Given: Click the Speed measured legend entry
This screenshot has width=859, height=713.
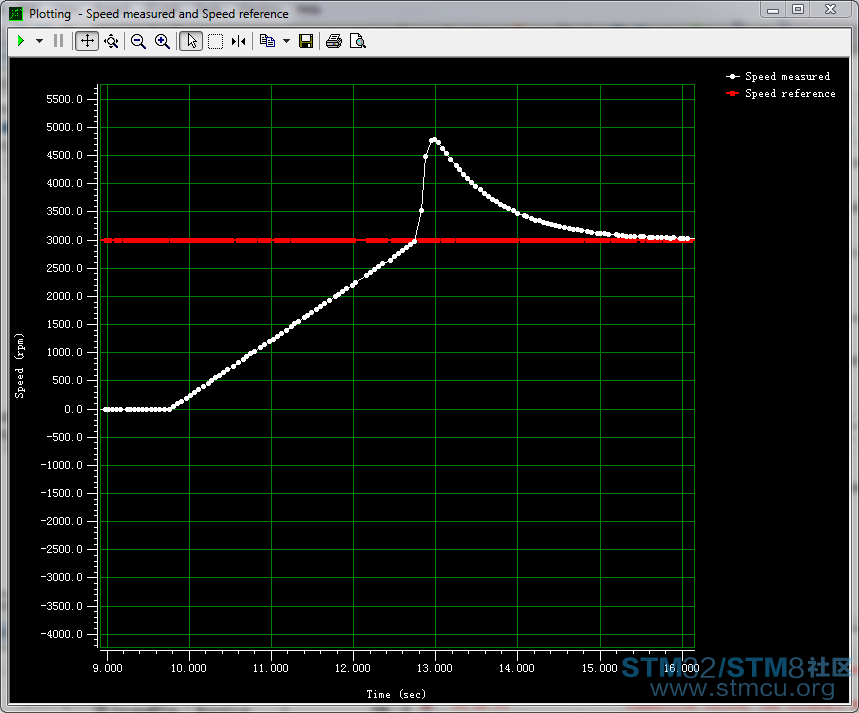Looking at the screenshot, I should 787,76.
